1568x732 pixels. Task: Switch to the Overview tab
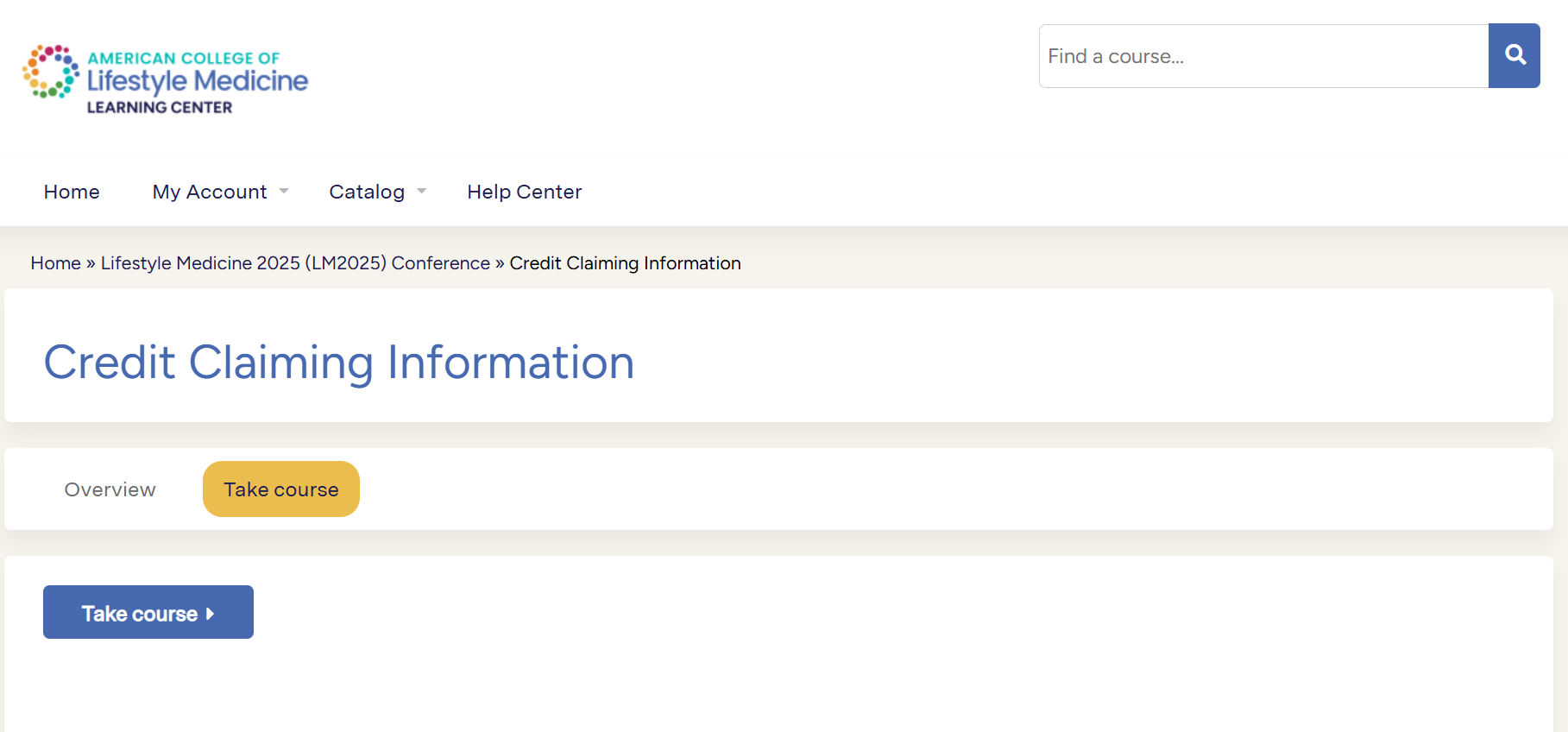coord(110,489)
